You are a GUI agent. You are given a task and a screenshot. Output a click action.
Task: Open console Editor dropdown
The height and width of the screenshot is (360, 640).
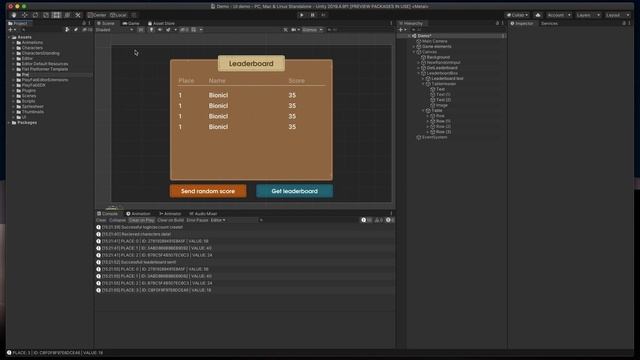coord(218,220)
